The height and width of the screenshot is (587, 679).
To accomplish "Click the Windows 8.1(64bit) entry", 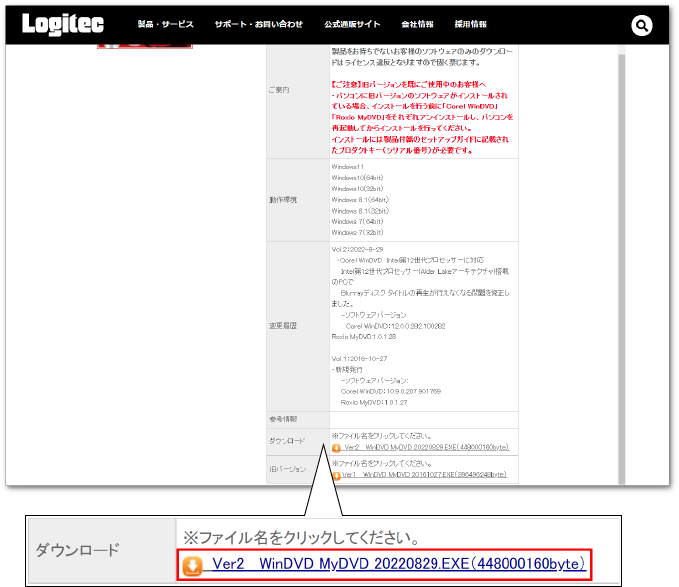I will (360, 200).
